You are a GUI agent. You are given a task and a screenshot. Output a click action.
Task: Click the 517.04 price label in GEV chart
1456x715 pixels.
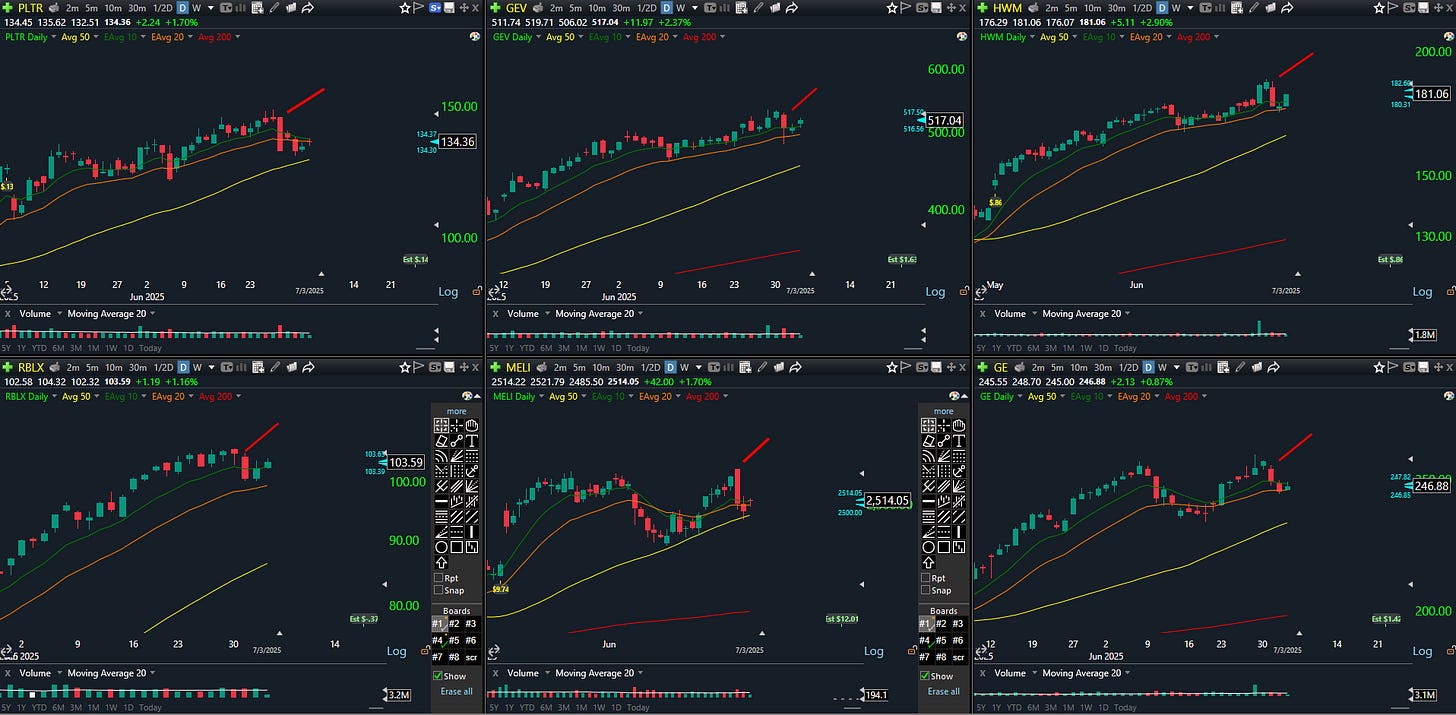point(945,120)
